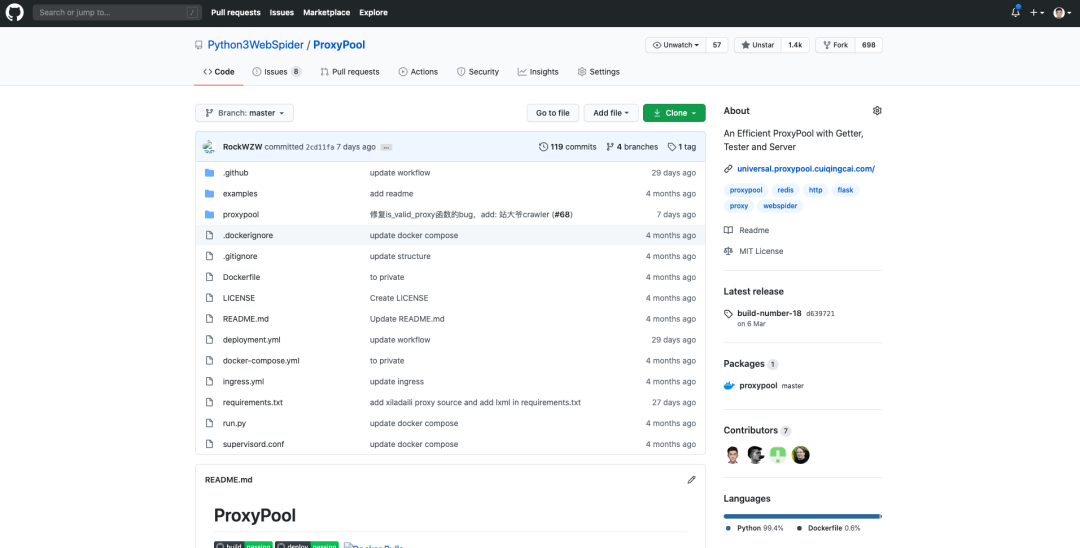Viewport: 1080px width, 548px height.
Task: Open the supervisord.conf file
Action: 253,444
